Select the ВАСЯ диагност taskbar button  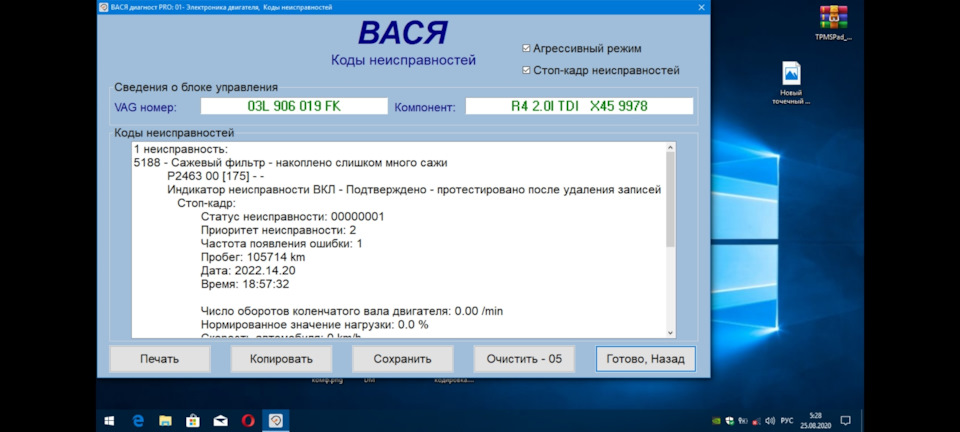click(x=276, y=421)
